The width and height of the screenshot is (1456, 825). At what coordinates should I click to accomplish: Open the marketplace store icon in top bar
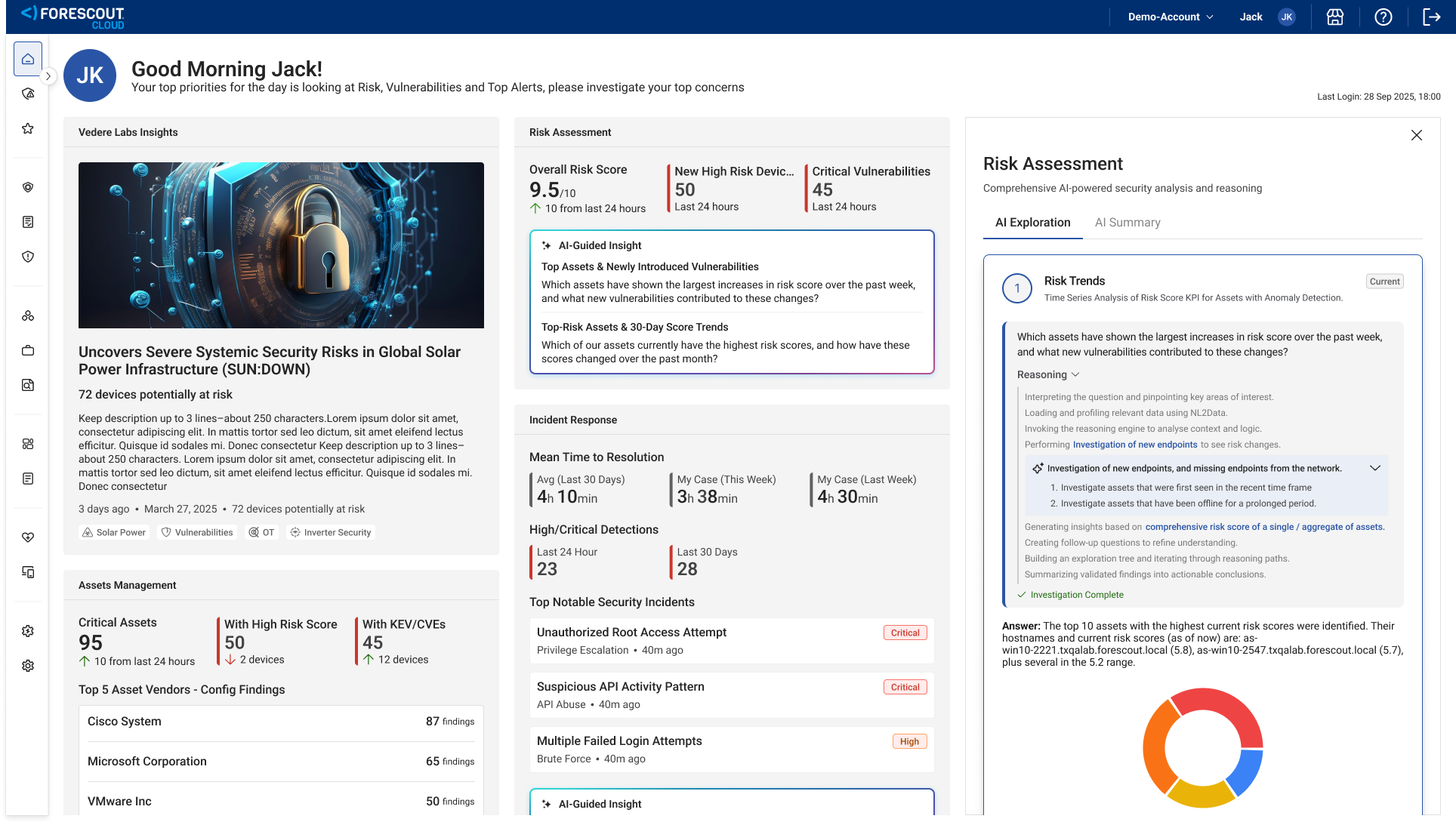(x=1334, y=17)
